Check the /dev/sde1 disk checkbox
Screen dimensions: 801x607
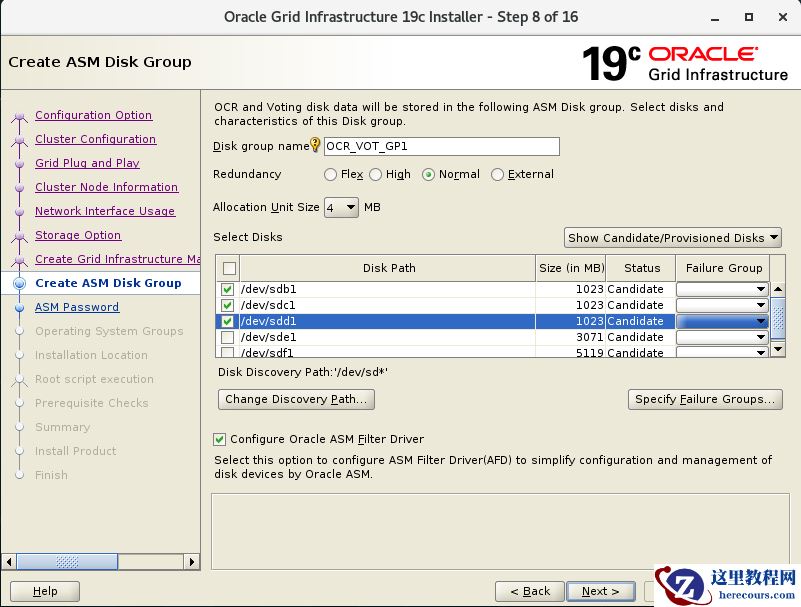tap(227, 337)
